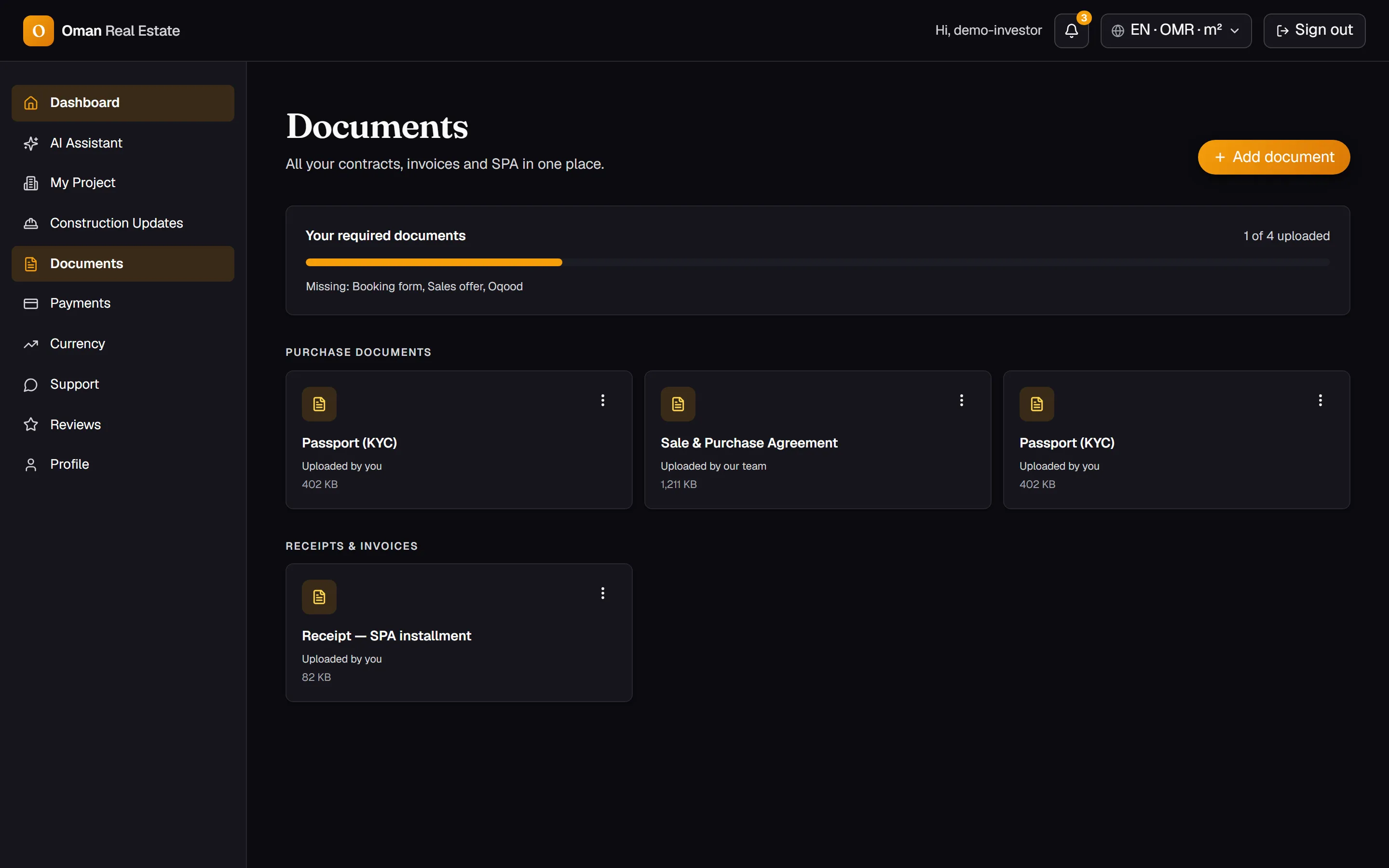Click the Sale & Purchase Agreement file icon
The width and height of the screenshot is (1389, 868).
678,404
